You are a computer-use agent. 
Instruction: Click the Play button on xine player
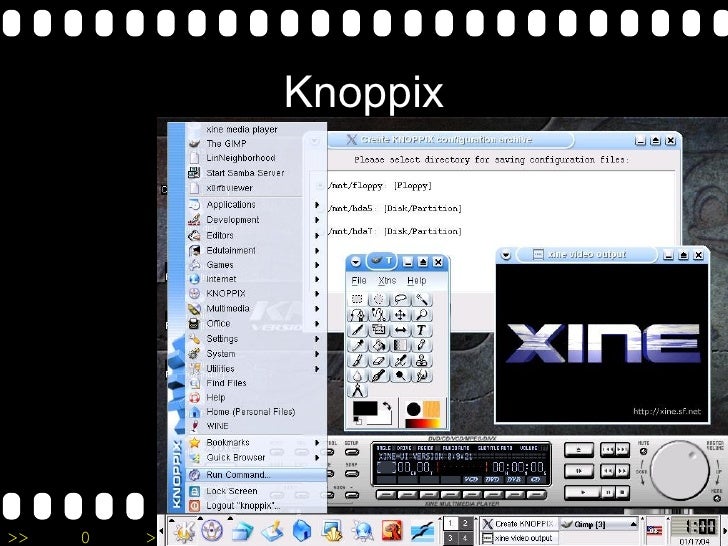click(583, 492)
